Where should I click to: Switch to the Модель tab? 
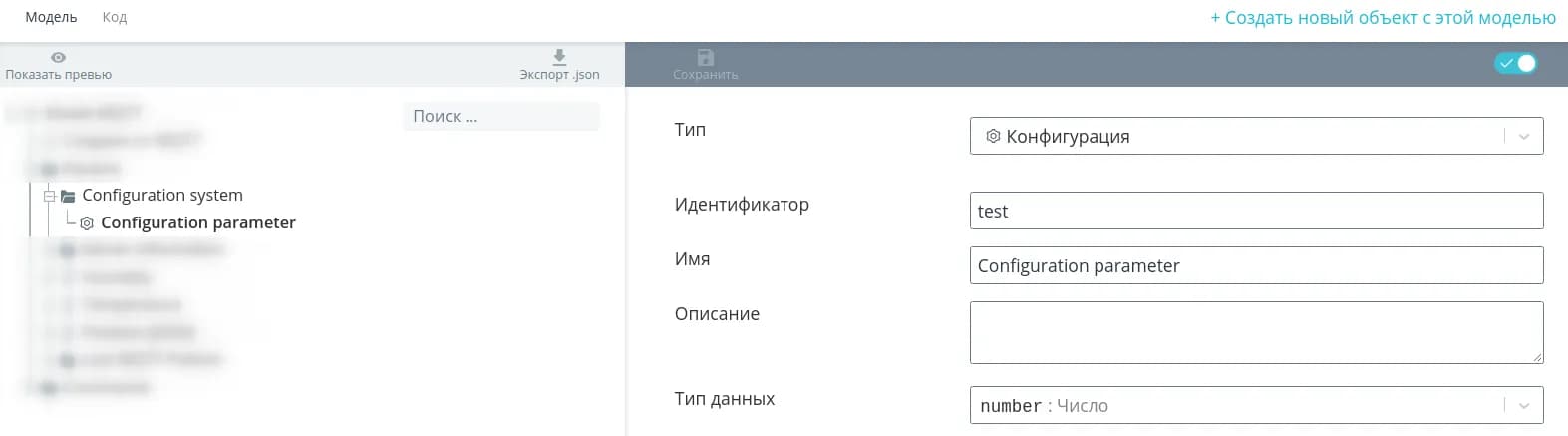coord(51,17)
